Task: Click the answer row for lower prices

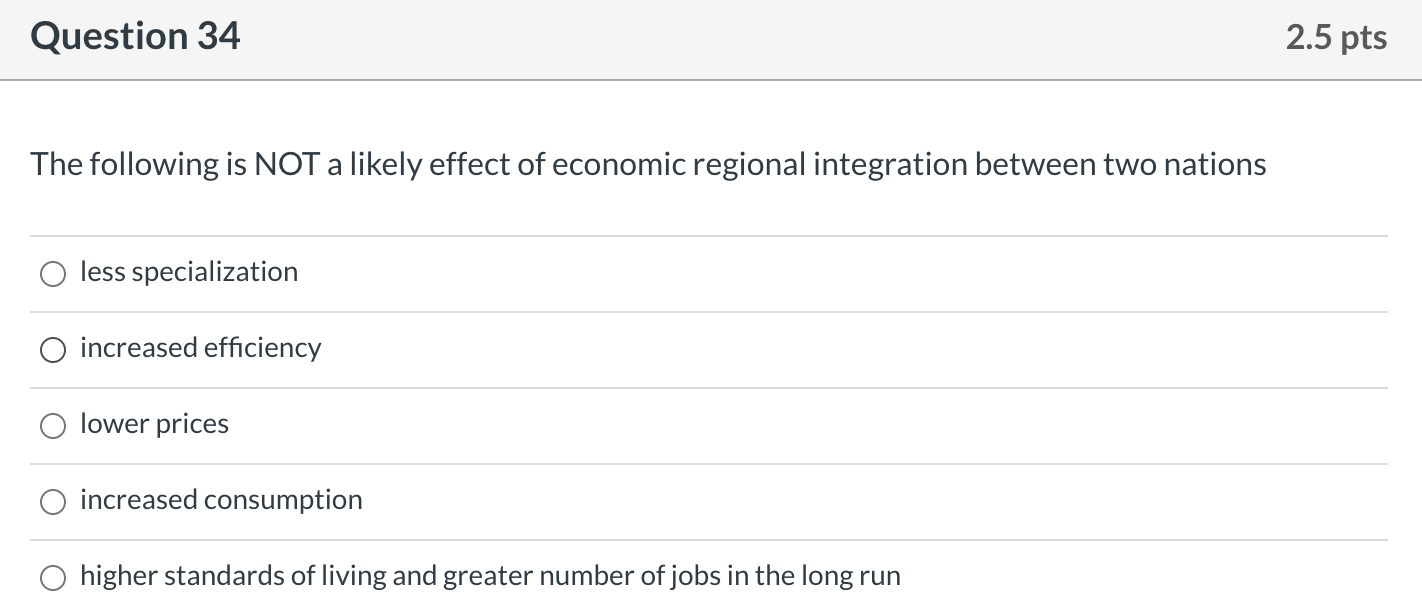Action: (700, 424)
